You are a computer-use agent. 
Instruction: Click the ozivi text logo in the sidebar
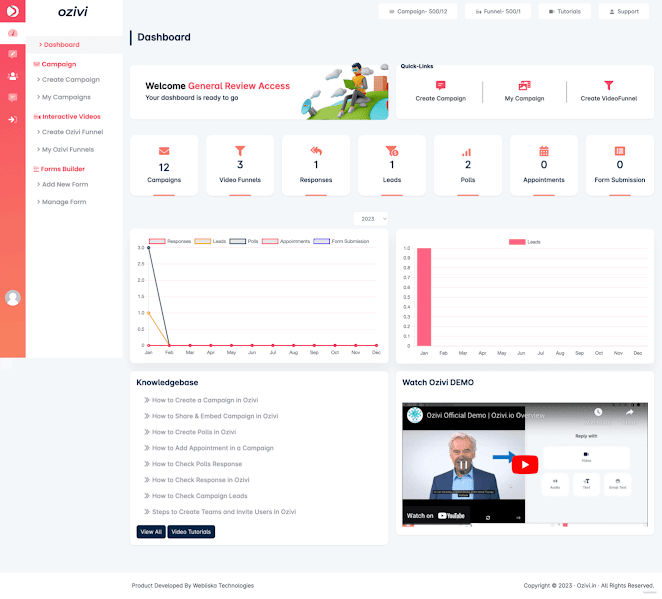click(73, 11)
